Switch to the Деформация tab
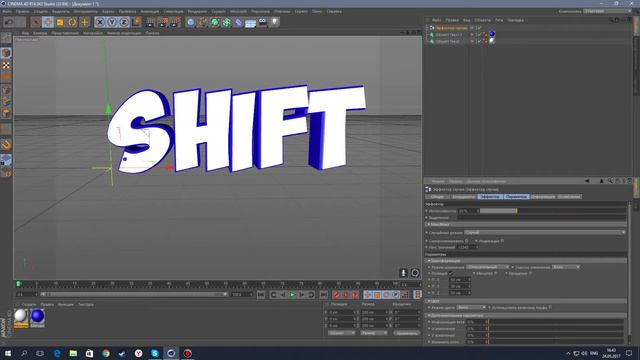 pyautogui.click(x=543, y=197)
